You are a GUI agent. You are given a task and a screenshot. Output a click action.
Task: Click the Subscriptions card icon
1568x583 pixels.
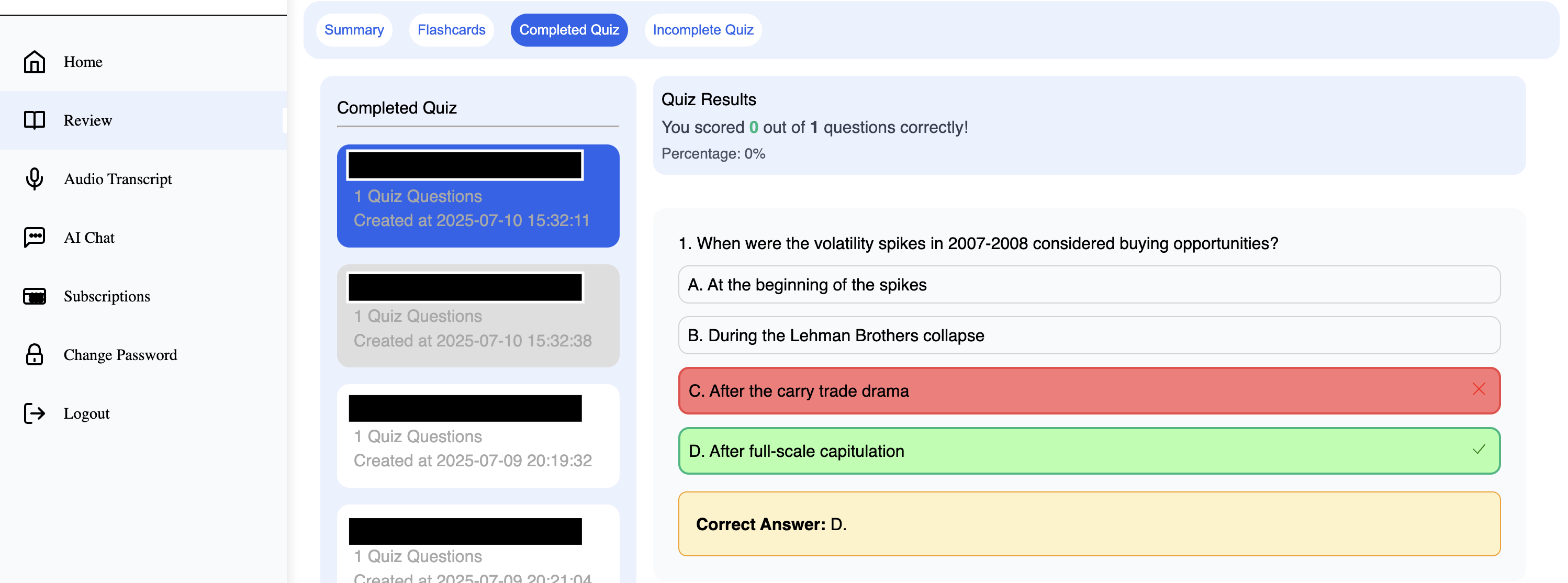(34, 296)
